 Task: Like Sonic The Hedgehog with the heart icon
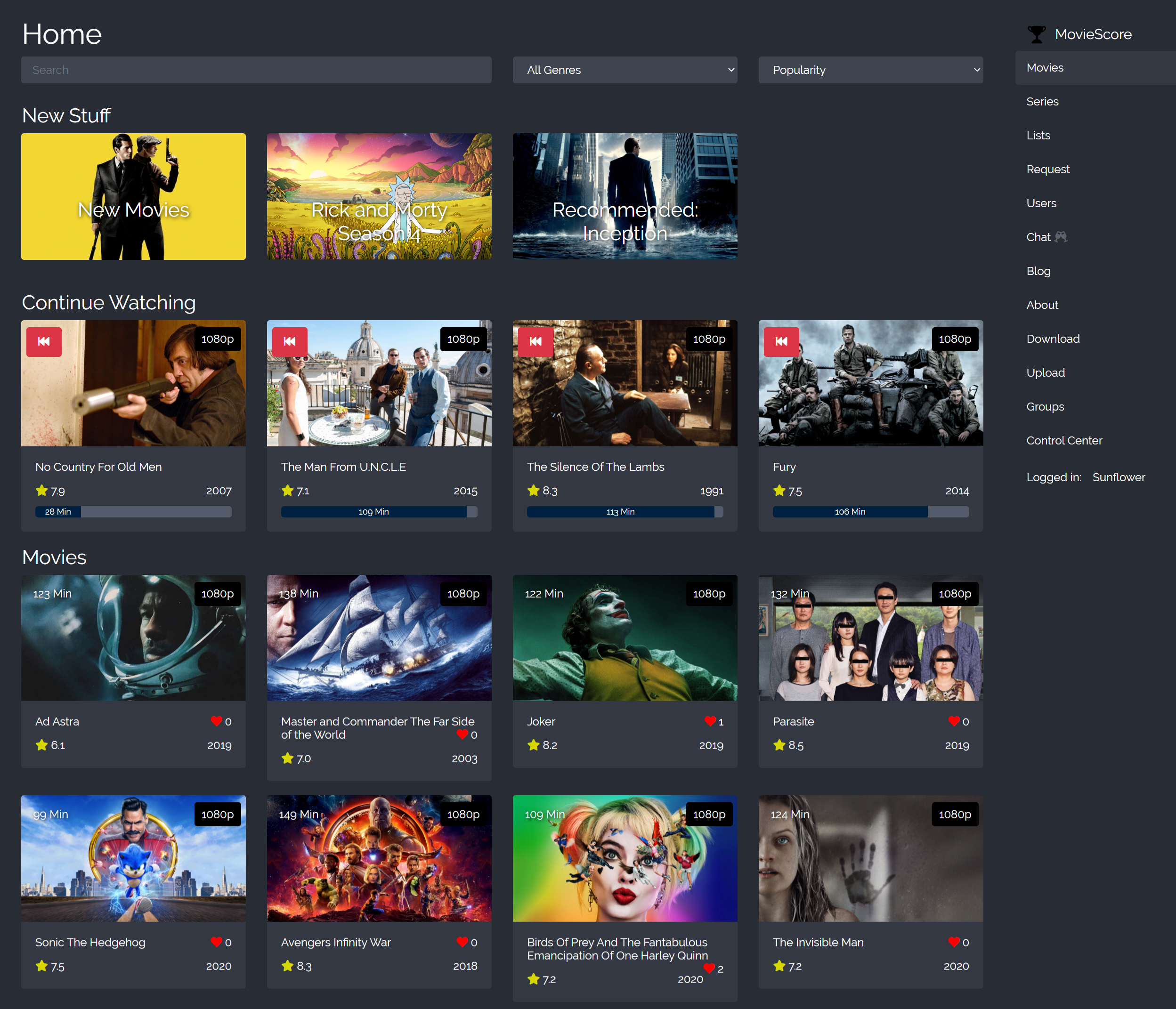pos(216,942)
